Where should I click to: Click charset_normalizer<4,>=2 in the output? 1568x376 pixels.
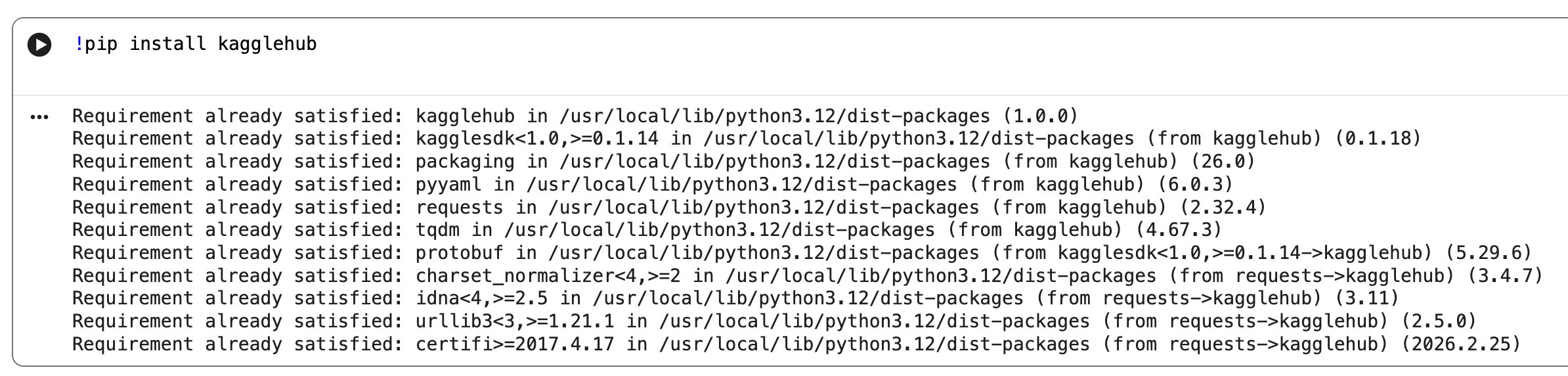pos(548,275)
